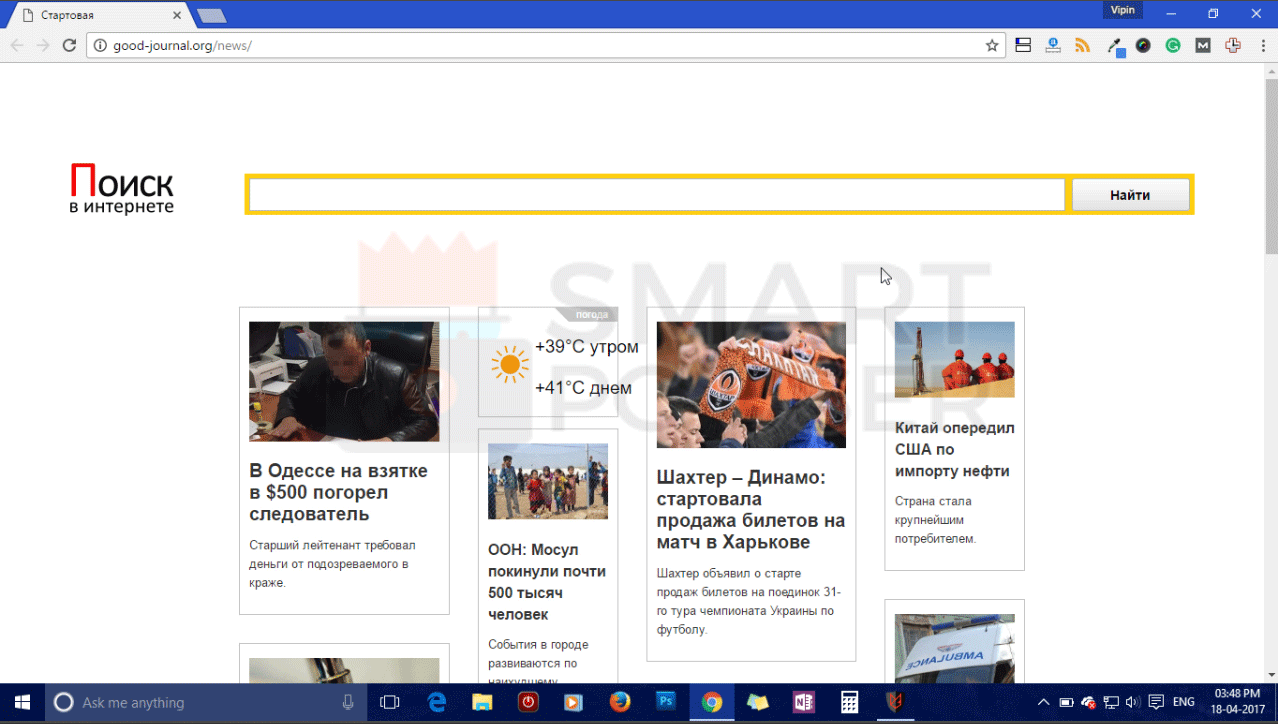This screenshot has height=724, width=1278.
Task: Open the Vipin profile switcher
Action: (x=1121, y=10)
